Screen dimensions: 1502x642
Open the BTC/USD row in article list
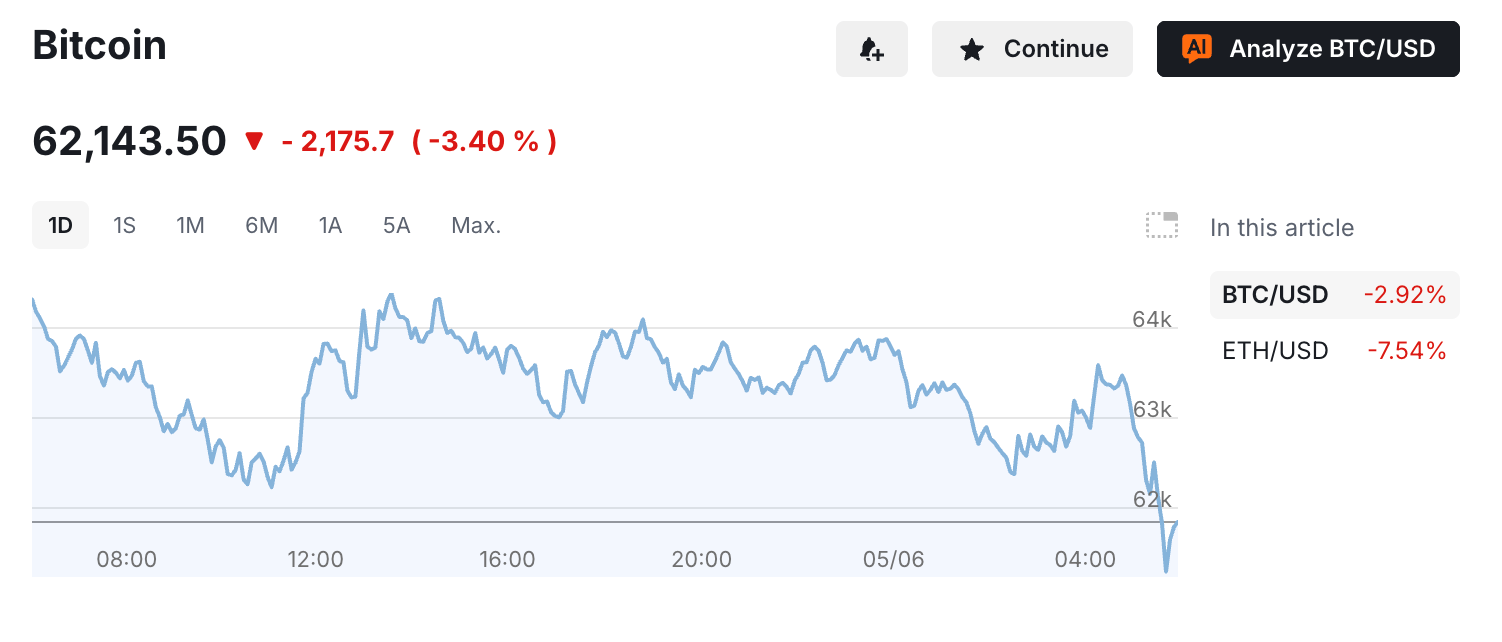[x=1334, y=295]
